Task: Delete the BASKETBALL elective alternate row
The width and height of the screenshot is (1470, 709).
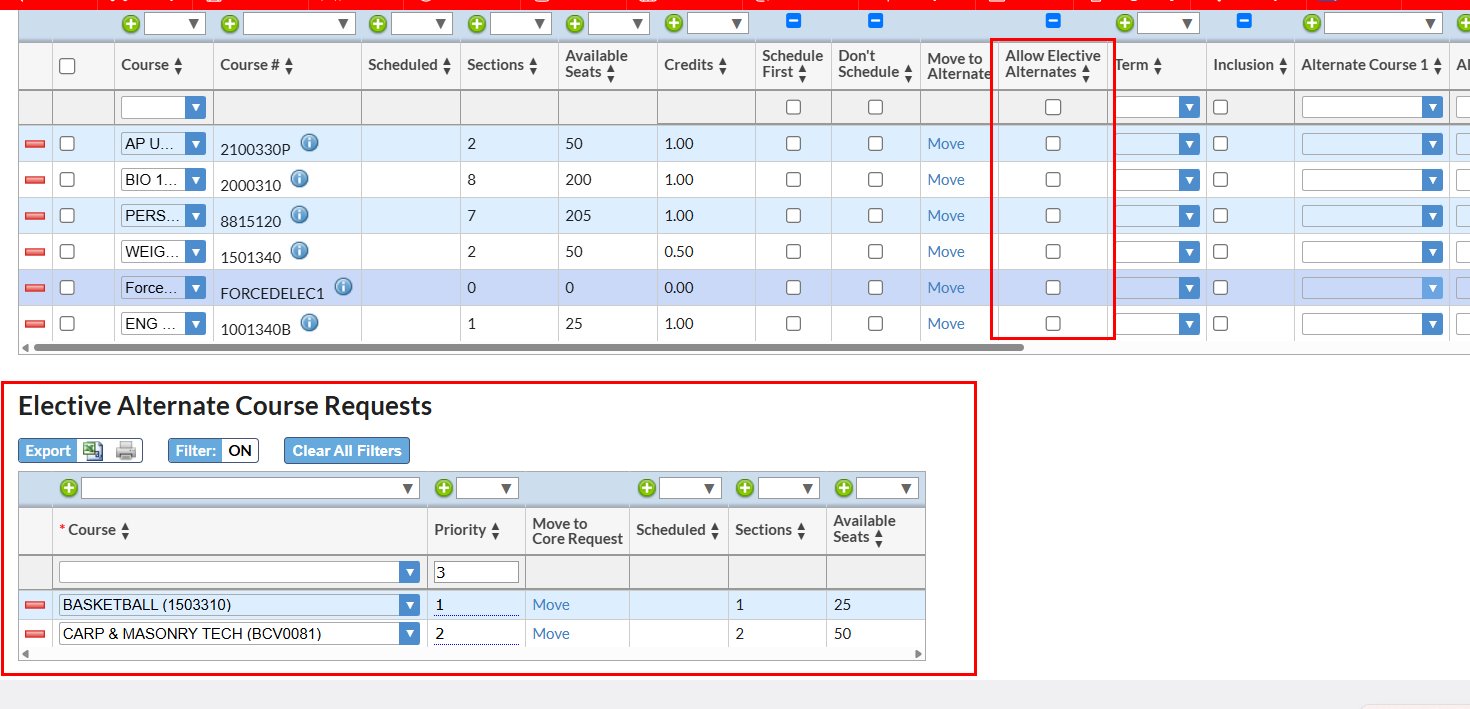Action: [x=35, y=605]
